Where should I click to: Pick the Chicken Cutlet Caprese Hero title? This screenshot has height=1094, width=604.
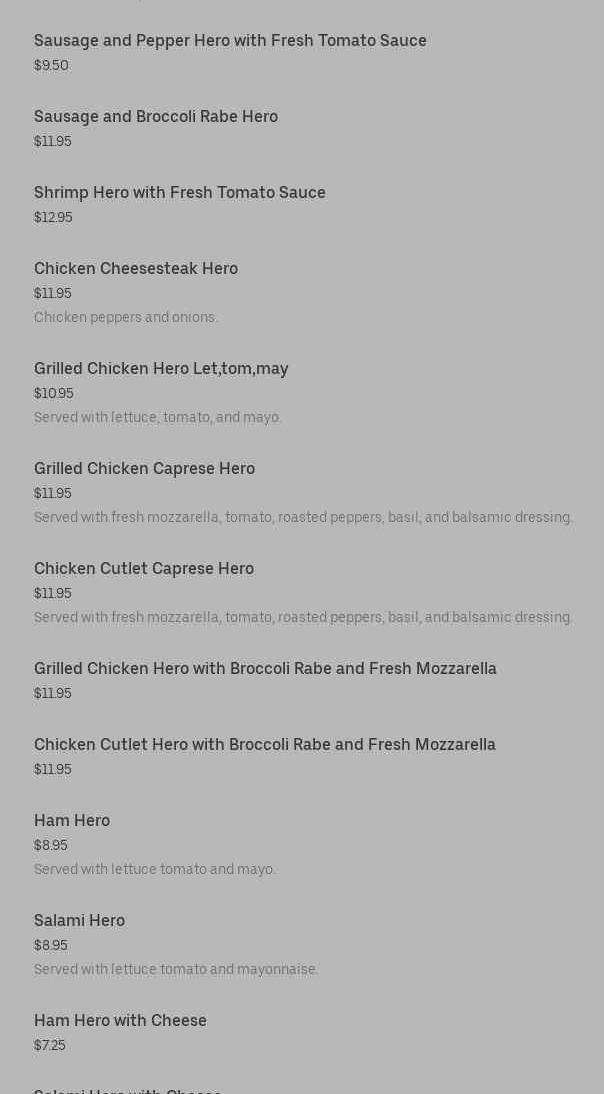point(144,569)
